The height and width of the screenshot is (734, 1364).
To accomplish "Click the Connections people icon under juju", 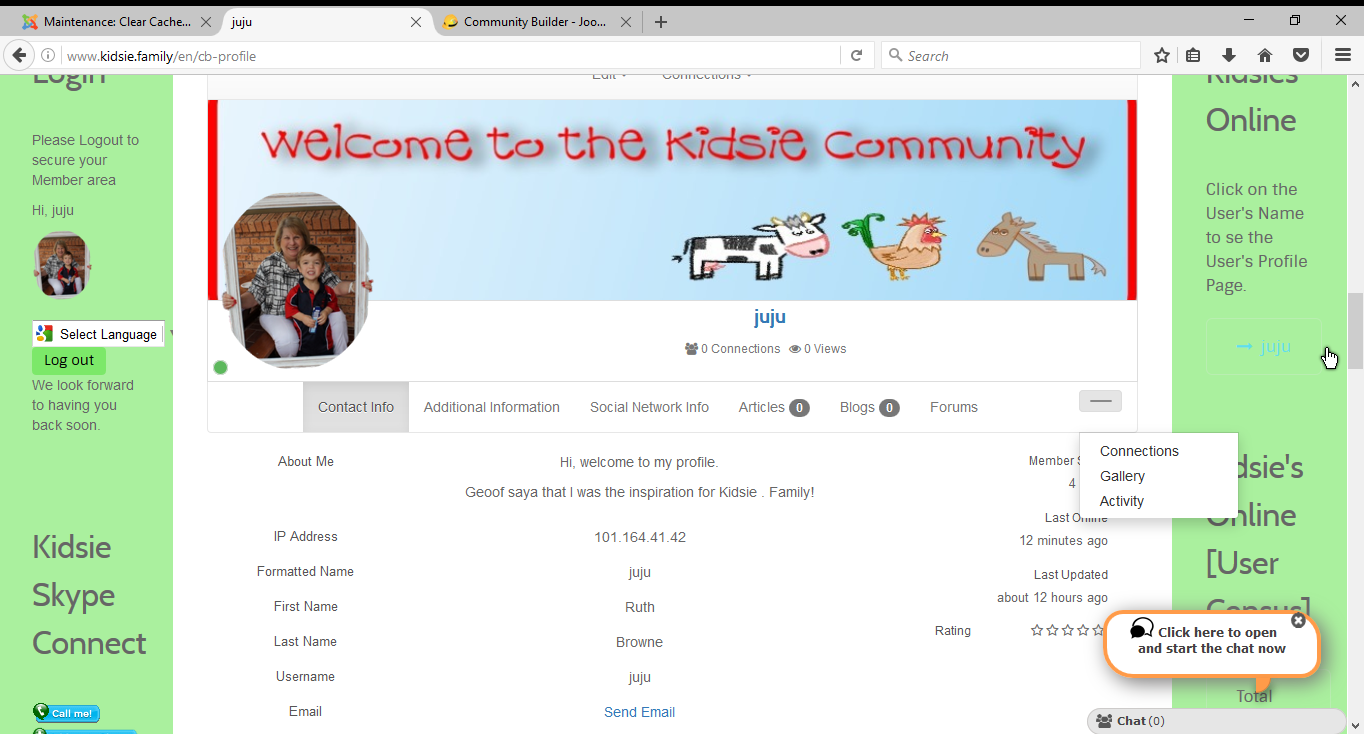I will tap(691, 349).
